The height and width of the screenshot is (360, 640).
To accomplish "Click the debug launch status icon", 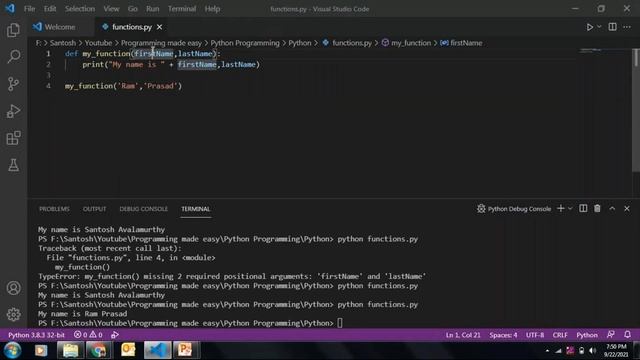I will tap(115, 335).
